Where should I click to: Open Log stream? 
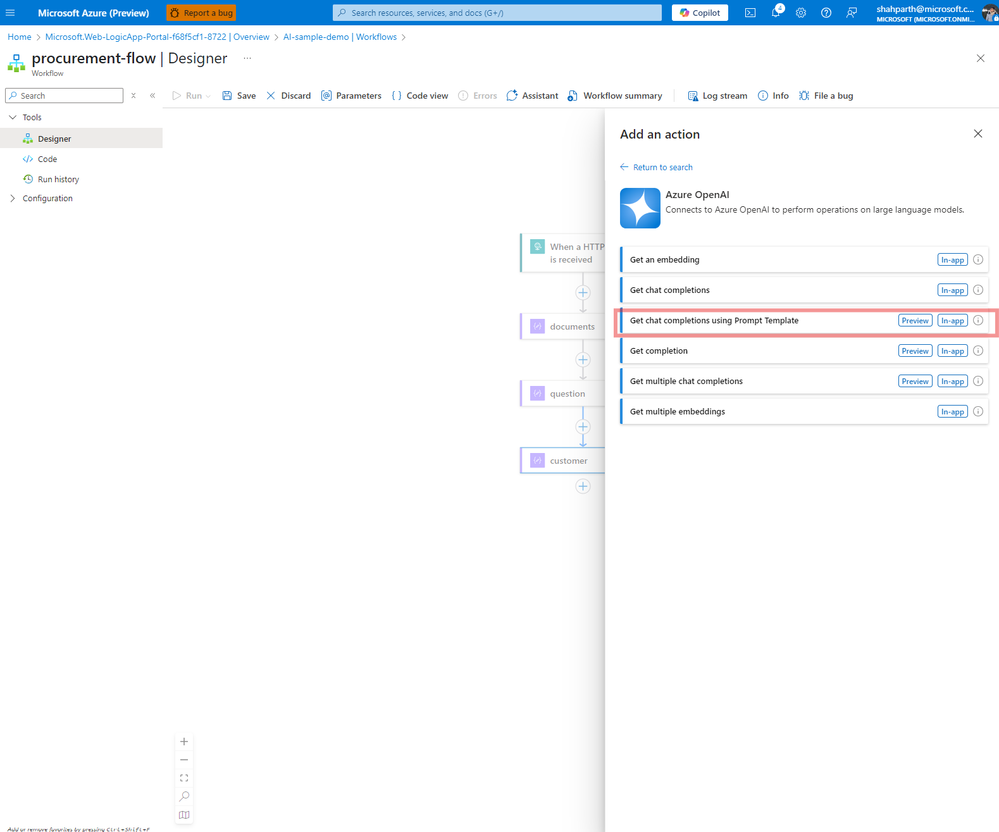tap(717, 96)
